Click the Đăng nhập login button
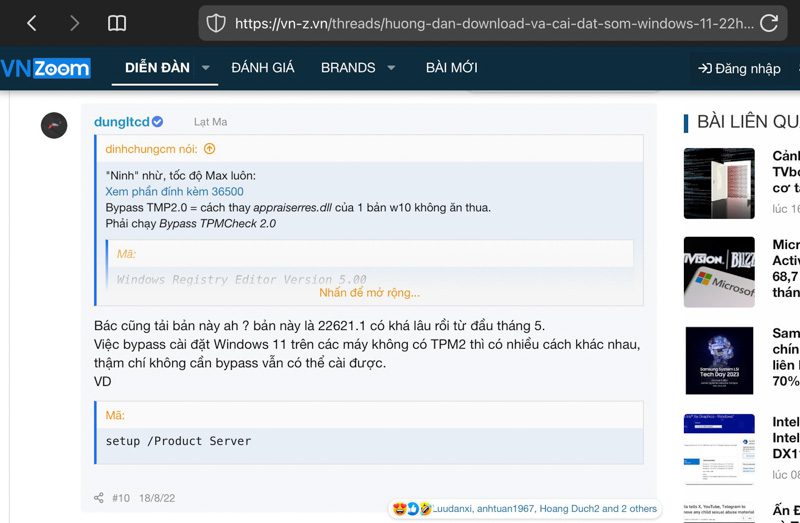Screen dimensions: 800x523 coord(739,68)
